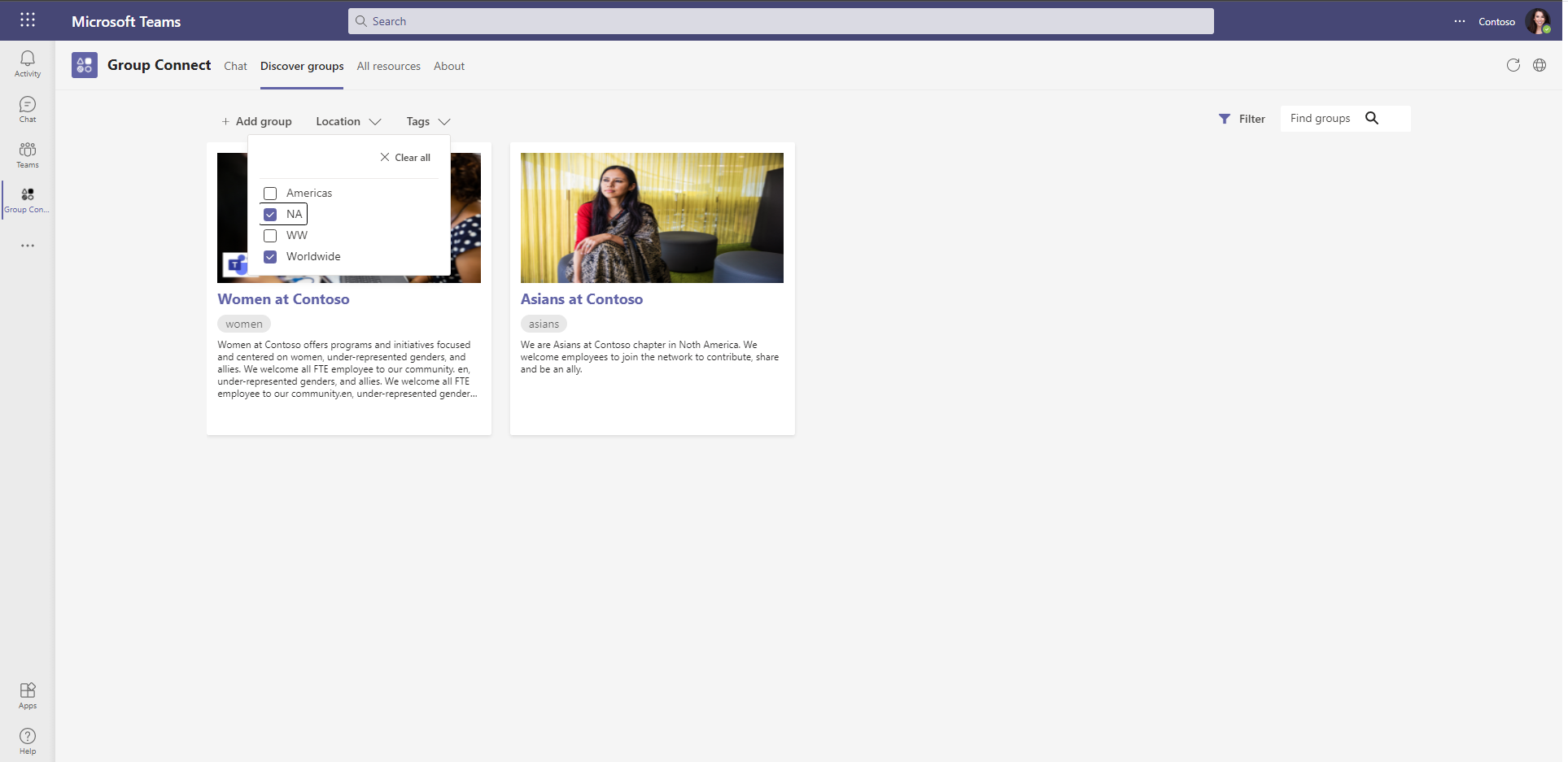Screen dimensions: 1568x762
Task: Expand the Tags dropdown
Action: 428,121
